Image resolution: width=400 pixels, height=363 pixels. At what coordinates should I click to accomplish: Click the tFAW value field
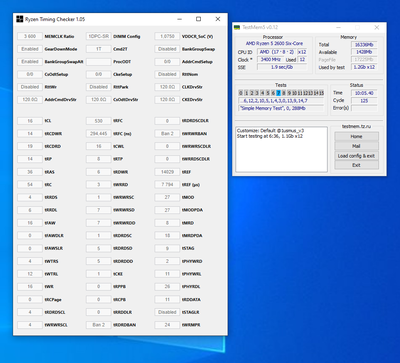coord(30,223)
